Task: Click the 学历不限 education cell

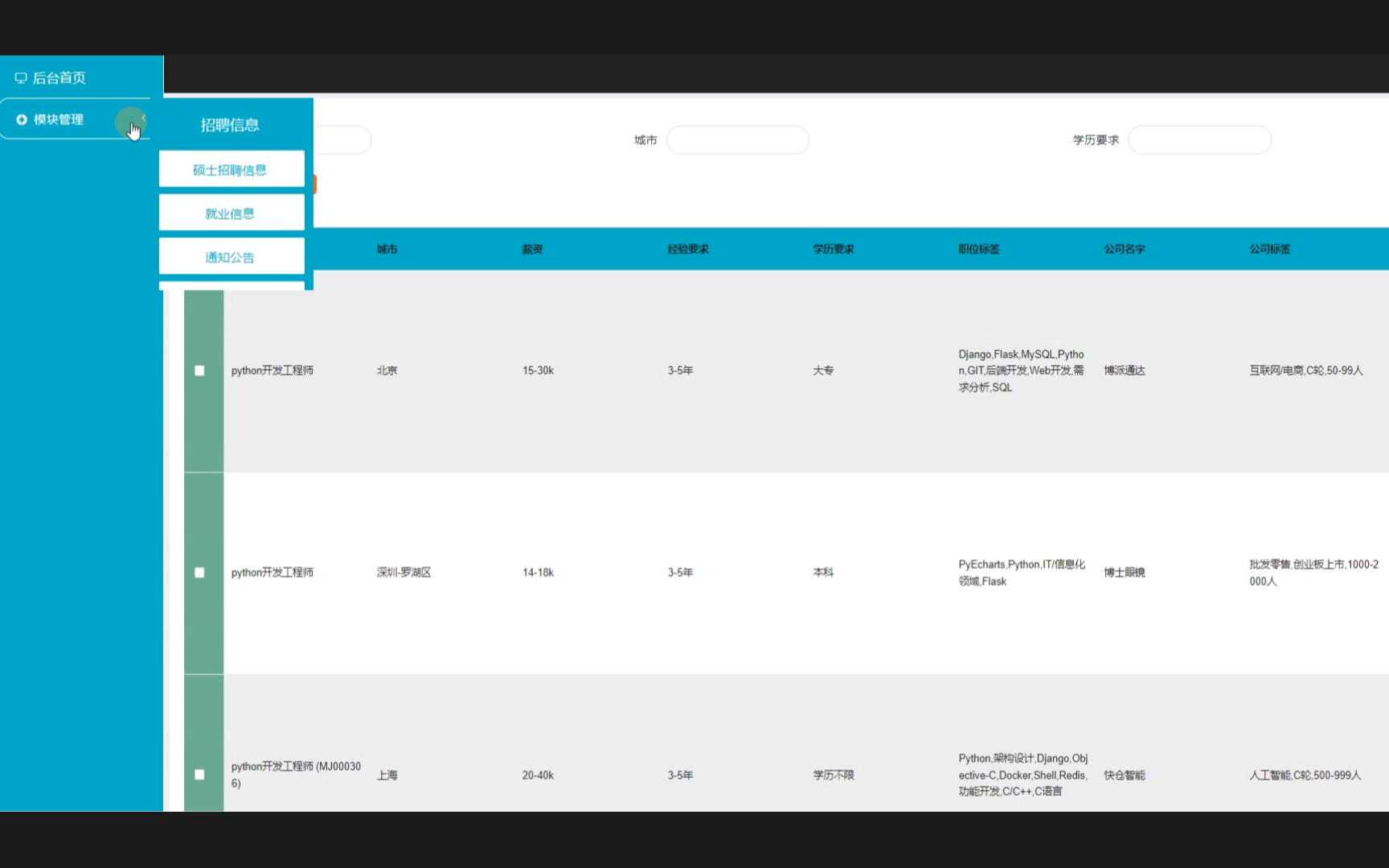Action: tap(834, 775)
